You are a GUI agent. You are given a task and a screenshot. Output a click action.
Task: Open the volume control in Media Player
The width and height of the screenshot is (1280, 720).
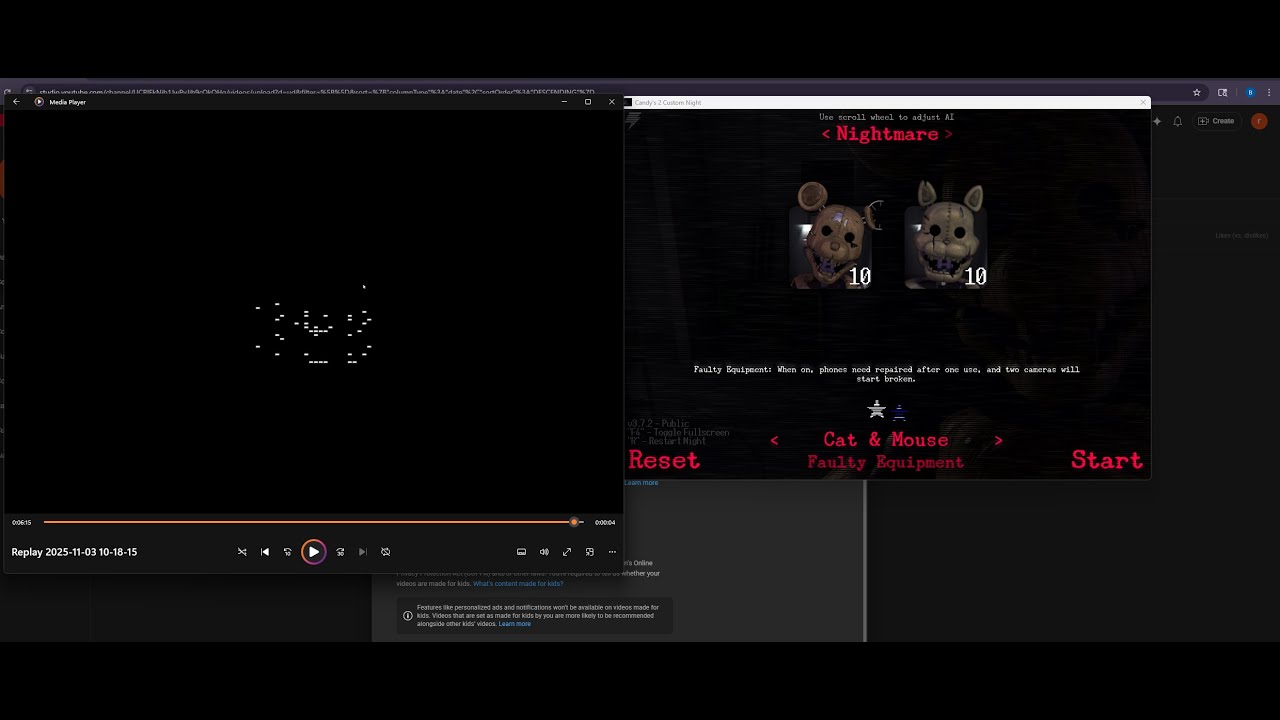coord(544,552)
